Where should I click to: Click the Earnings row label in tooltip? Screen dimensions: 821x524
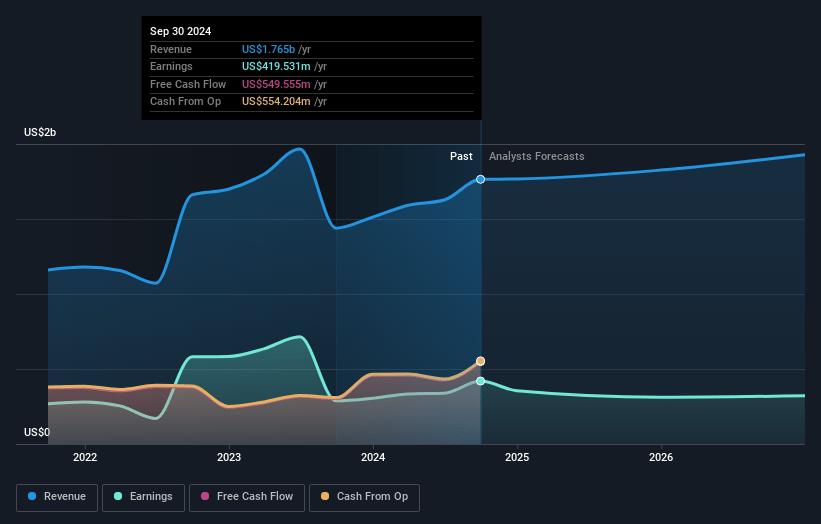point(171,66)
